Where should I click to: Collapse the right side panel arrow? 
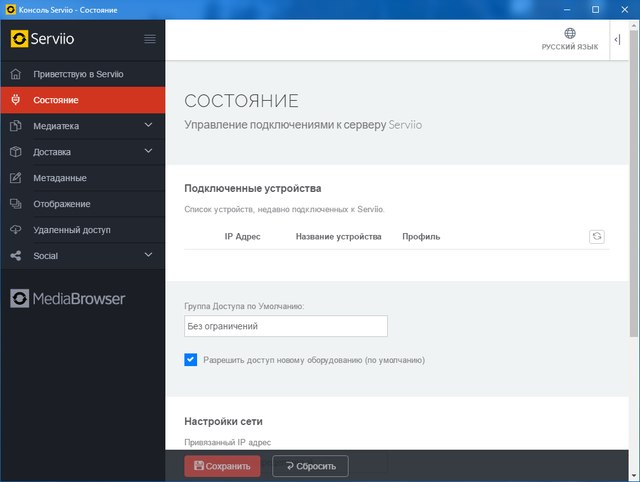pos(617,38)
